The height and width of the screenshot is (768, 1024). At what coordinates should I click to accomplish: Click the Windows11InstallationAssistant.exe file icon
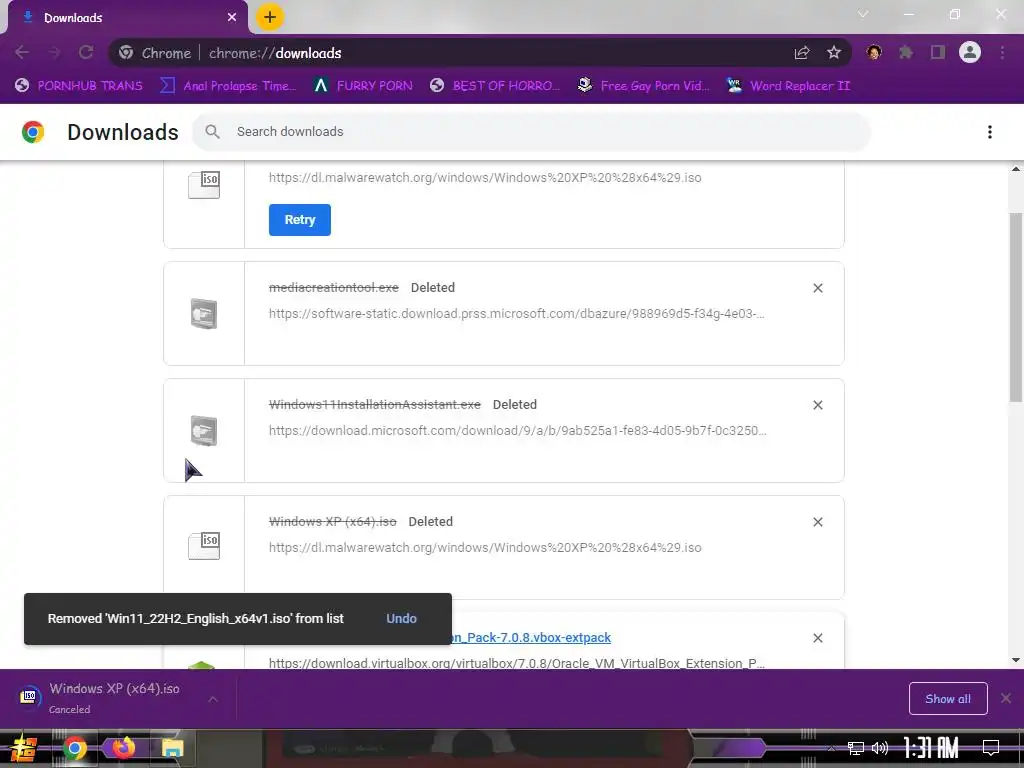coord(204,430)
